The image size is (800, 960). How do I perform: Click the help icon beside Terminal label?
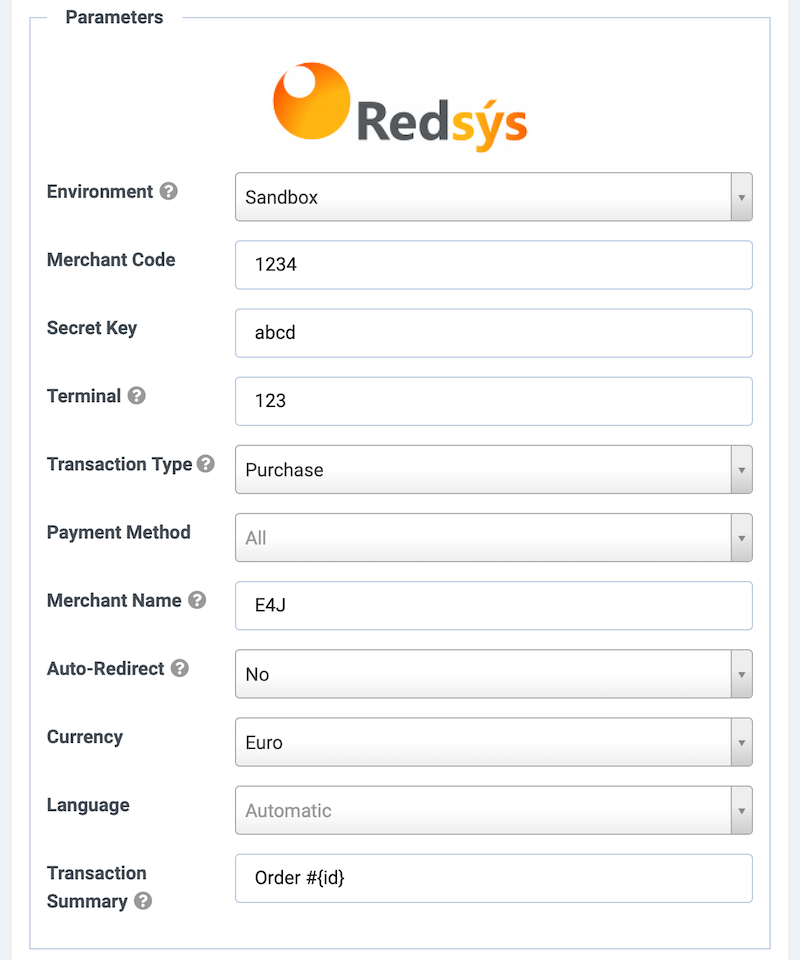click(137, 396)
